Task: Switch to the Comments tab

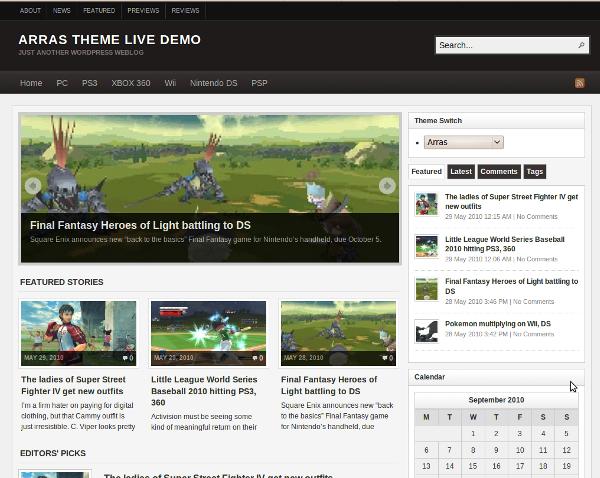Action: point(499,171)
